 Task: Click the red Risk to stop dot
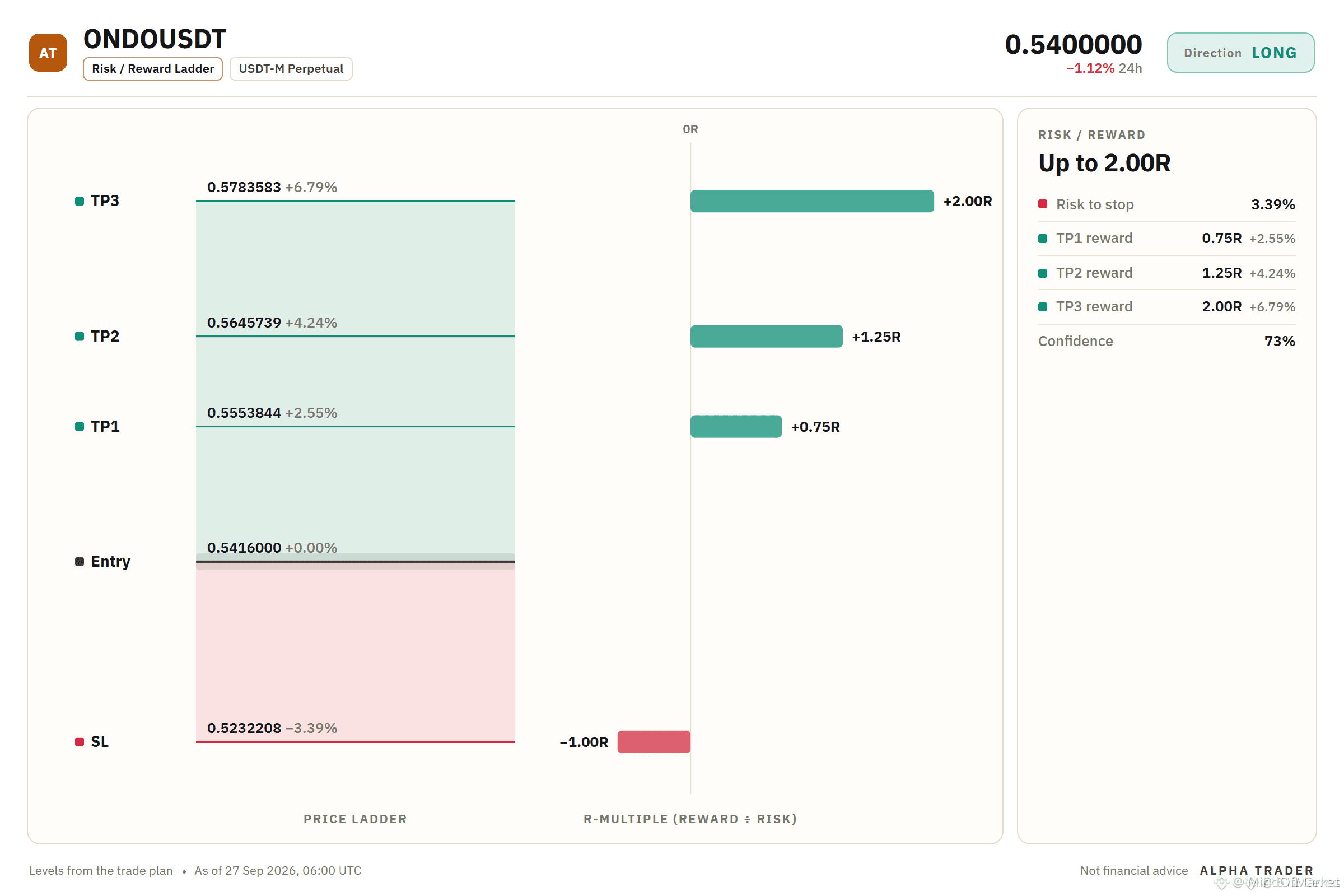point(1043,204)
